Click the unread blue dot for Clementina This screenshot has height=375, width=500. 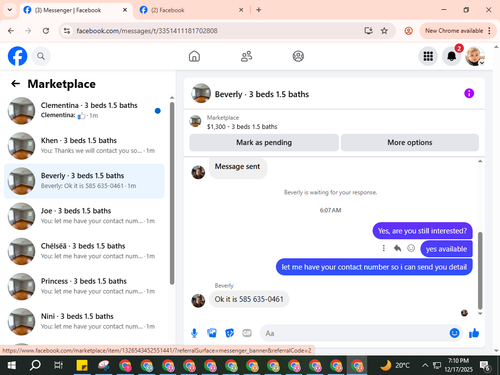click(158, 111)
